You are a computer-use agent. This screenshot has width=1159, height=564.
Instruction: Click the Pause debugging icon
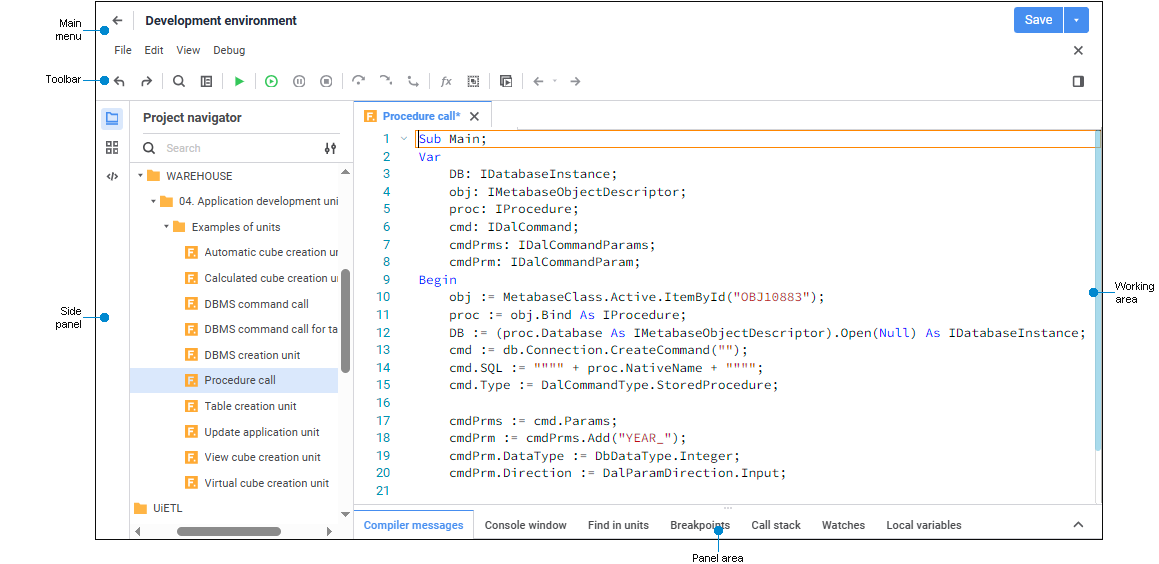tap(299, 81)
